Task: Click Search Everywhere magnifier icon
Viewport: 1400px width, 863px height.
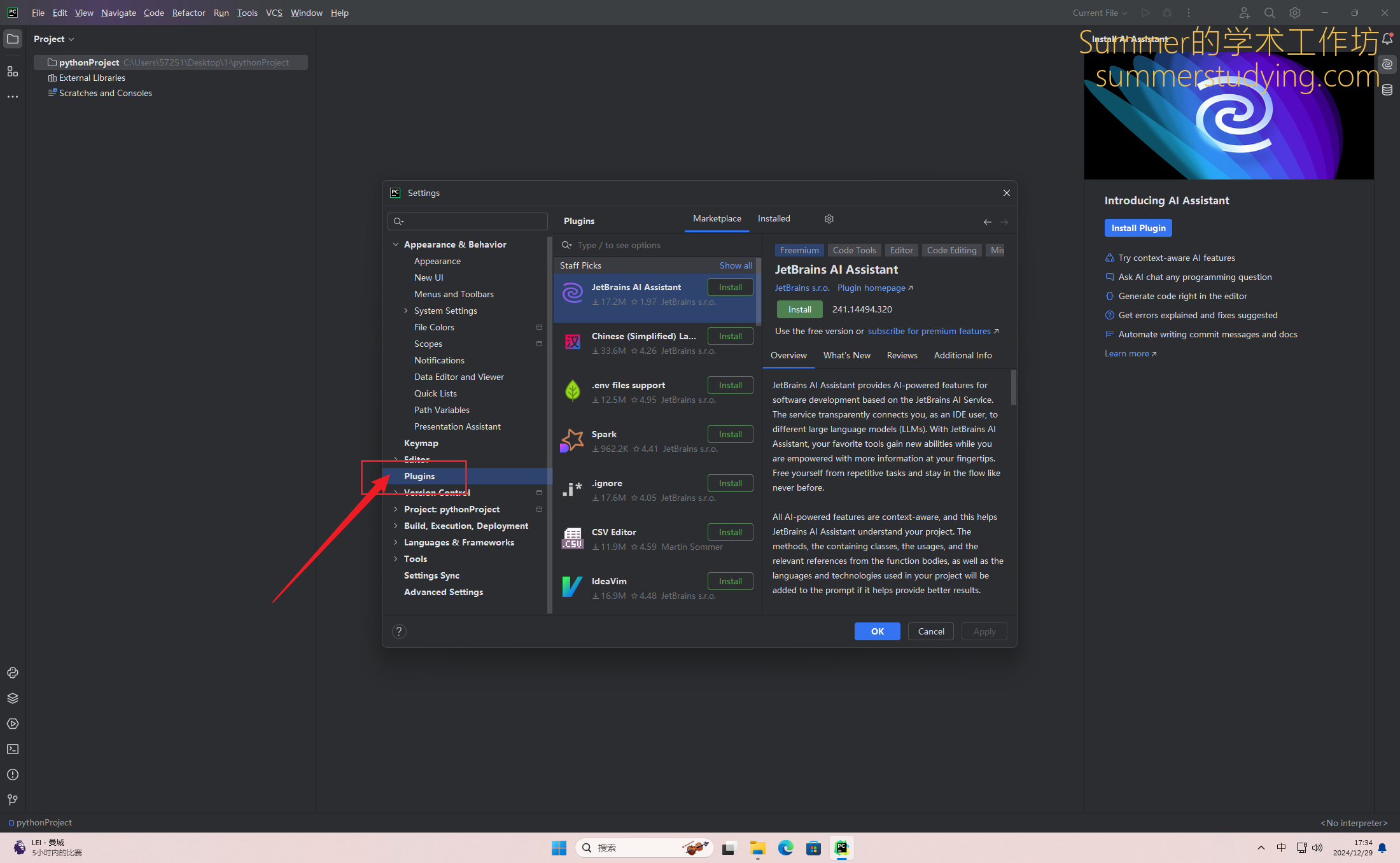Action: point(1270,13)
